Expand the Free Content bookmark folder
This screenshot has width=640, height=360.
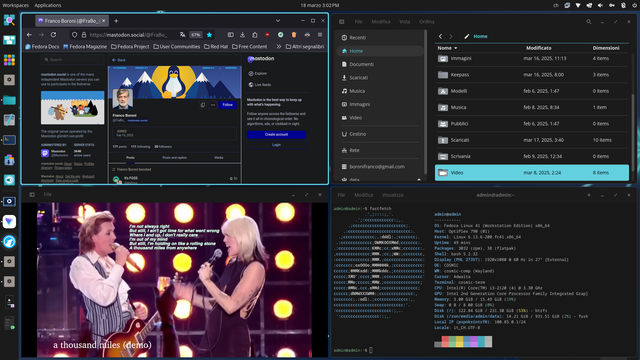pyautogui.click(x=250, y=47)
